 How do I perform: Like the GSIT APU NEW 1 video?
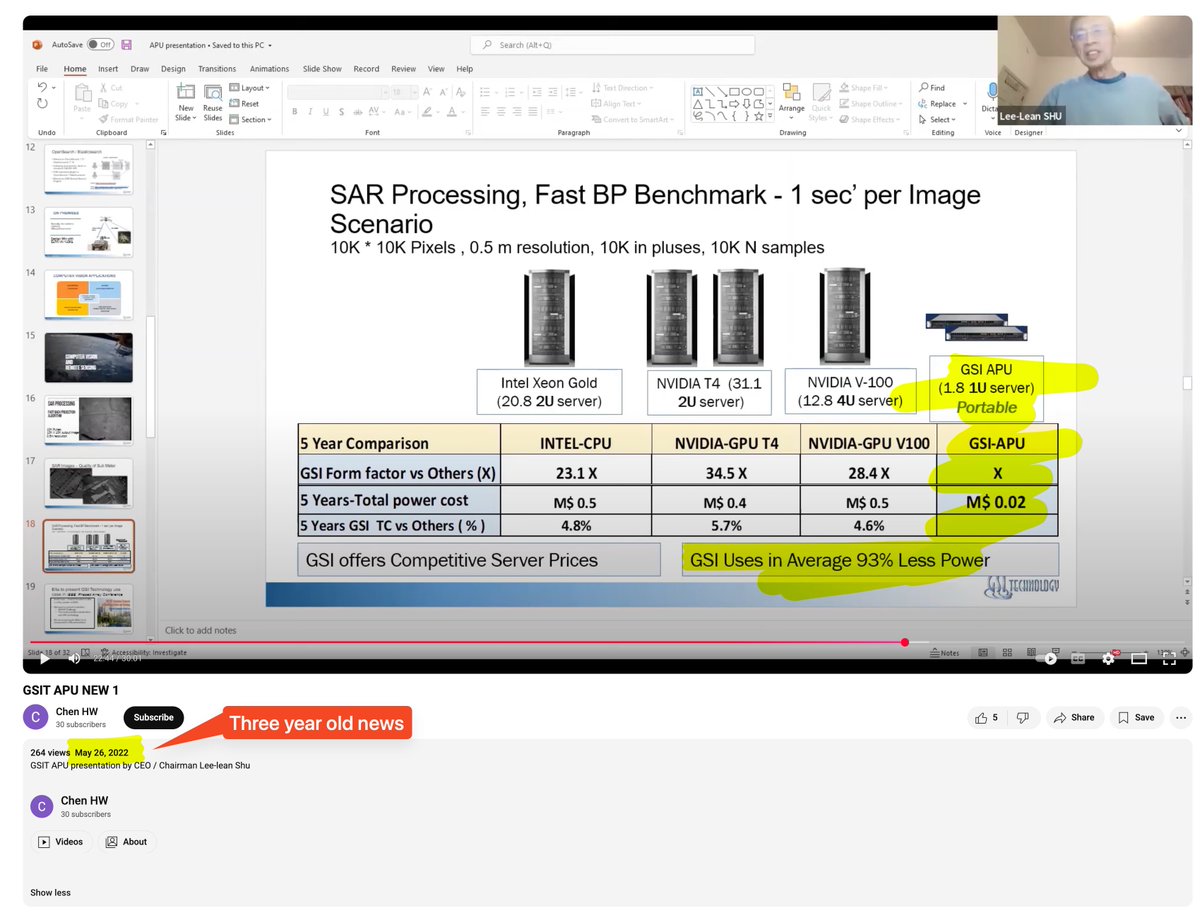985,717
